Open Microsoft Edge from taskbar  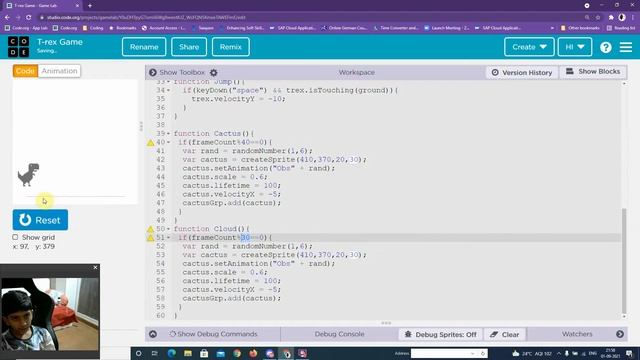coord(171,353)
